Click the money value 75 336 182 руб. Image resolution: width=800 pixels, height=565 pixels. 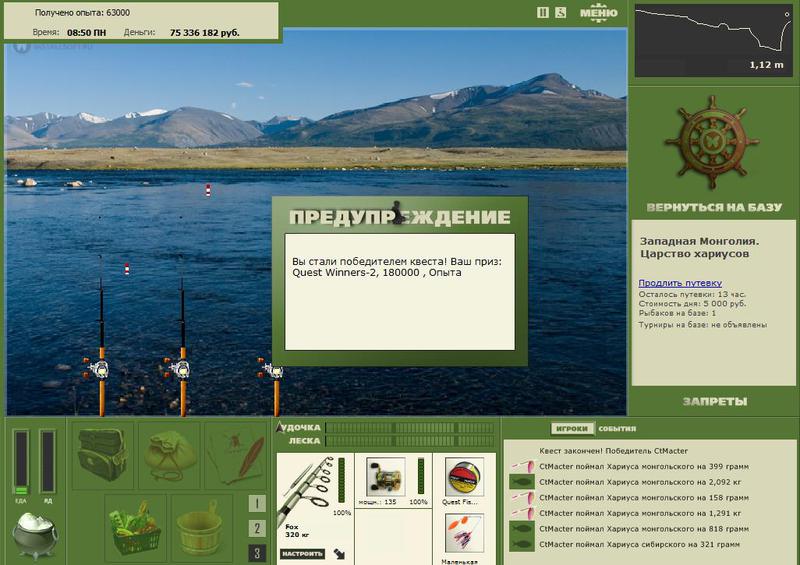pos(205,33)
